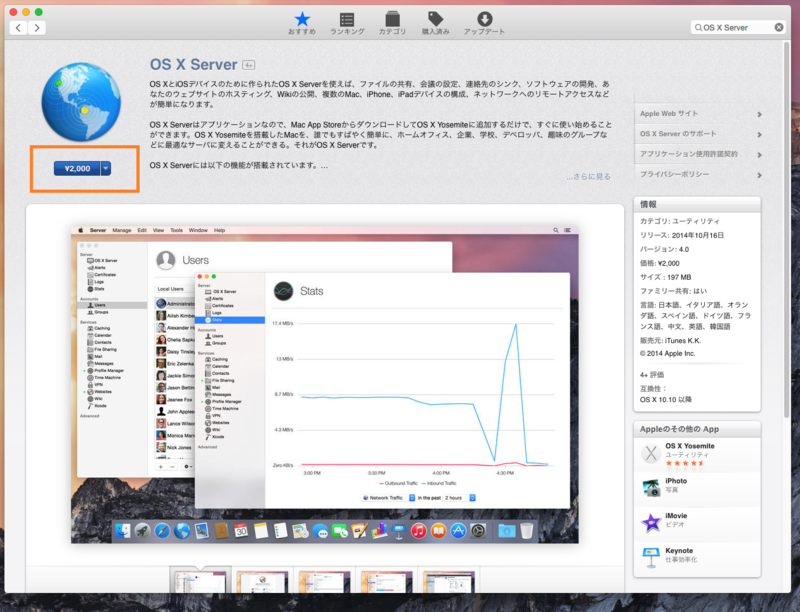Open the Purchased (購入済み) tab
800x612 pixels.
pyautogui.click(x=435, y=23)
